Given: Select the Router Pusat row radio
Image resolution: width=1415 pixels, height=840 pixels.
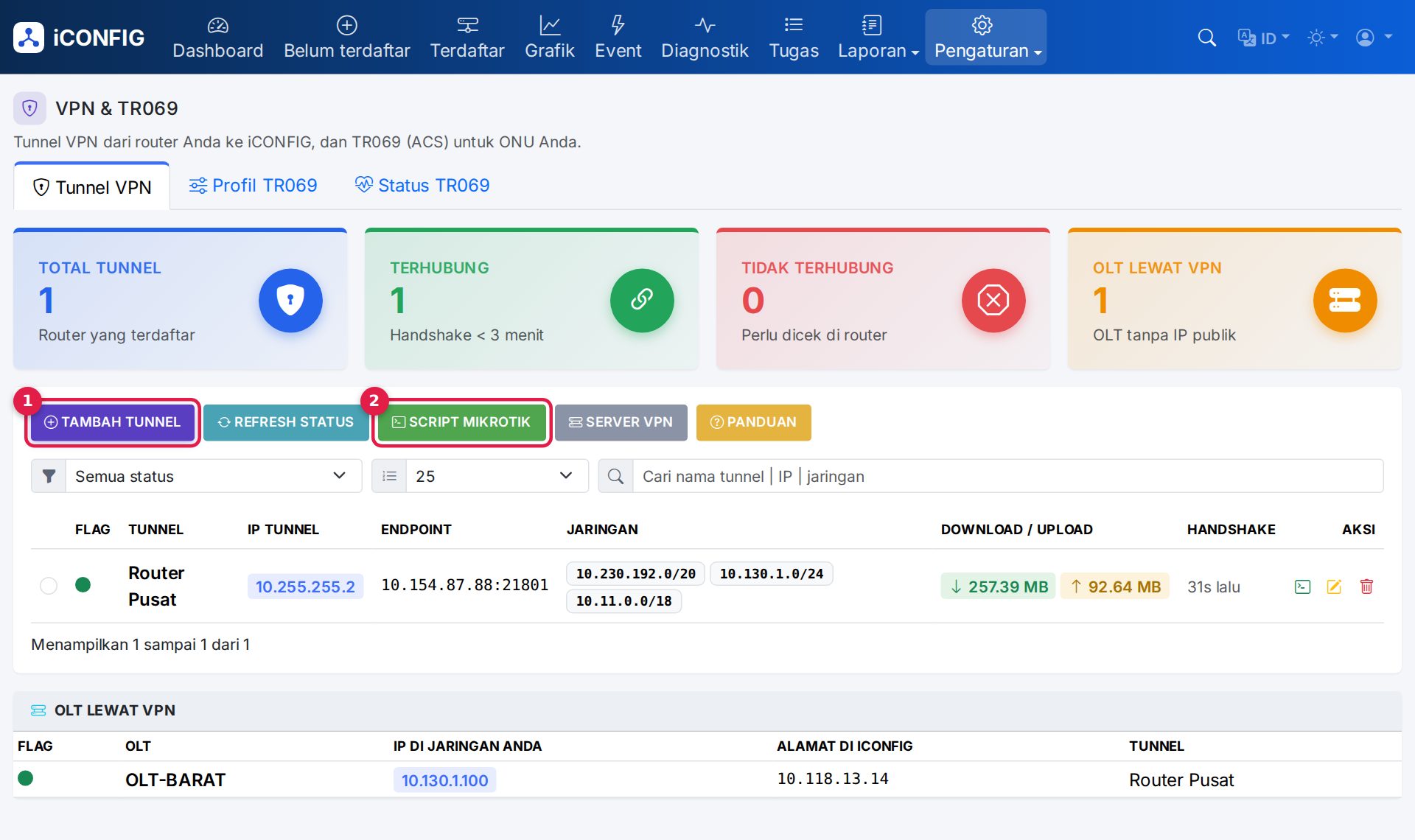Looking at the screenshot, I should tap(49, 586).
